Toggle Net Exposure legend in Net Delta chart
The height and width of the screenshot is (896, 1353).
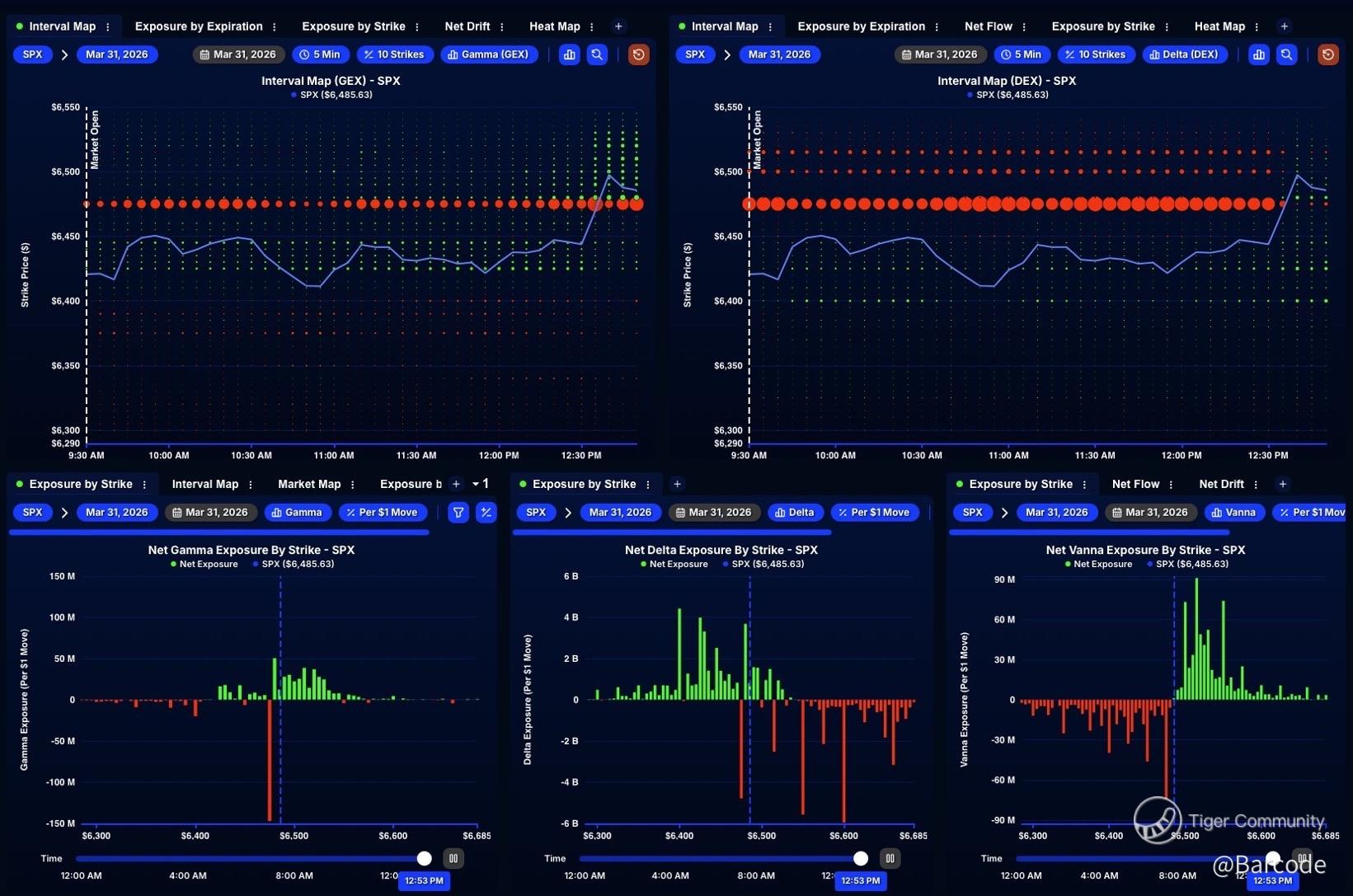pos(674,564)
